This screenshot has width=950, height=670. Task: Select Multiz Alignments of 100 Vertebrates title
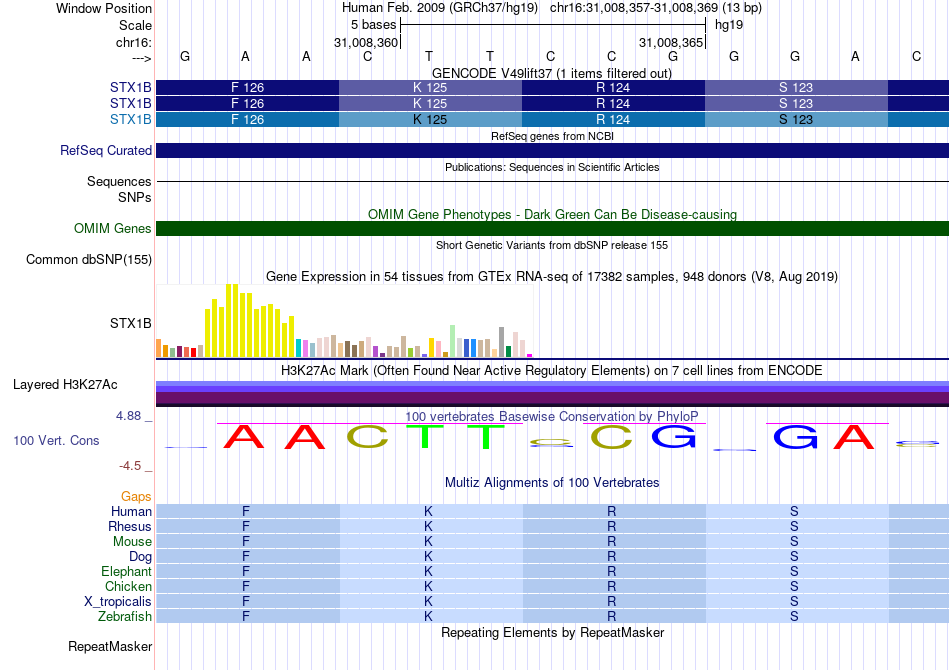(552, 483)
